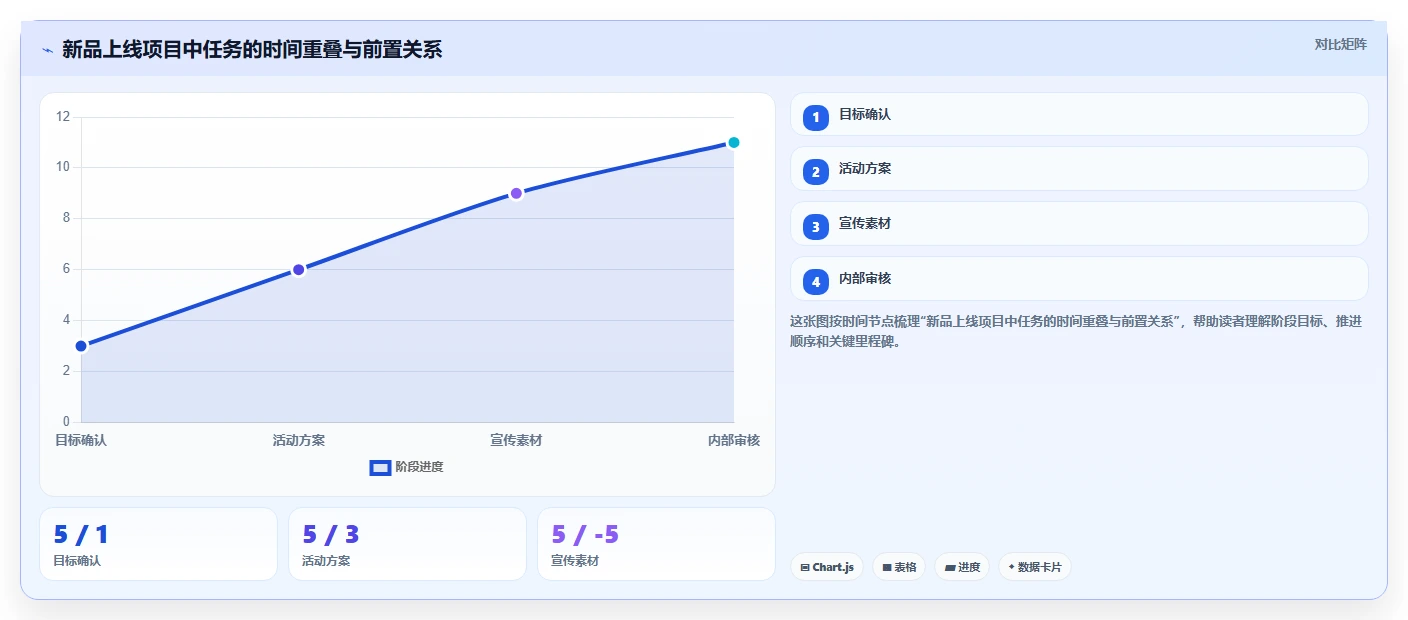The width and height of the screenshot is (1408, 620).
Task: Select the 宣传素材 step row
Action: click(1079, 224)
